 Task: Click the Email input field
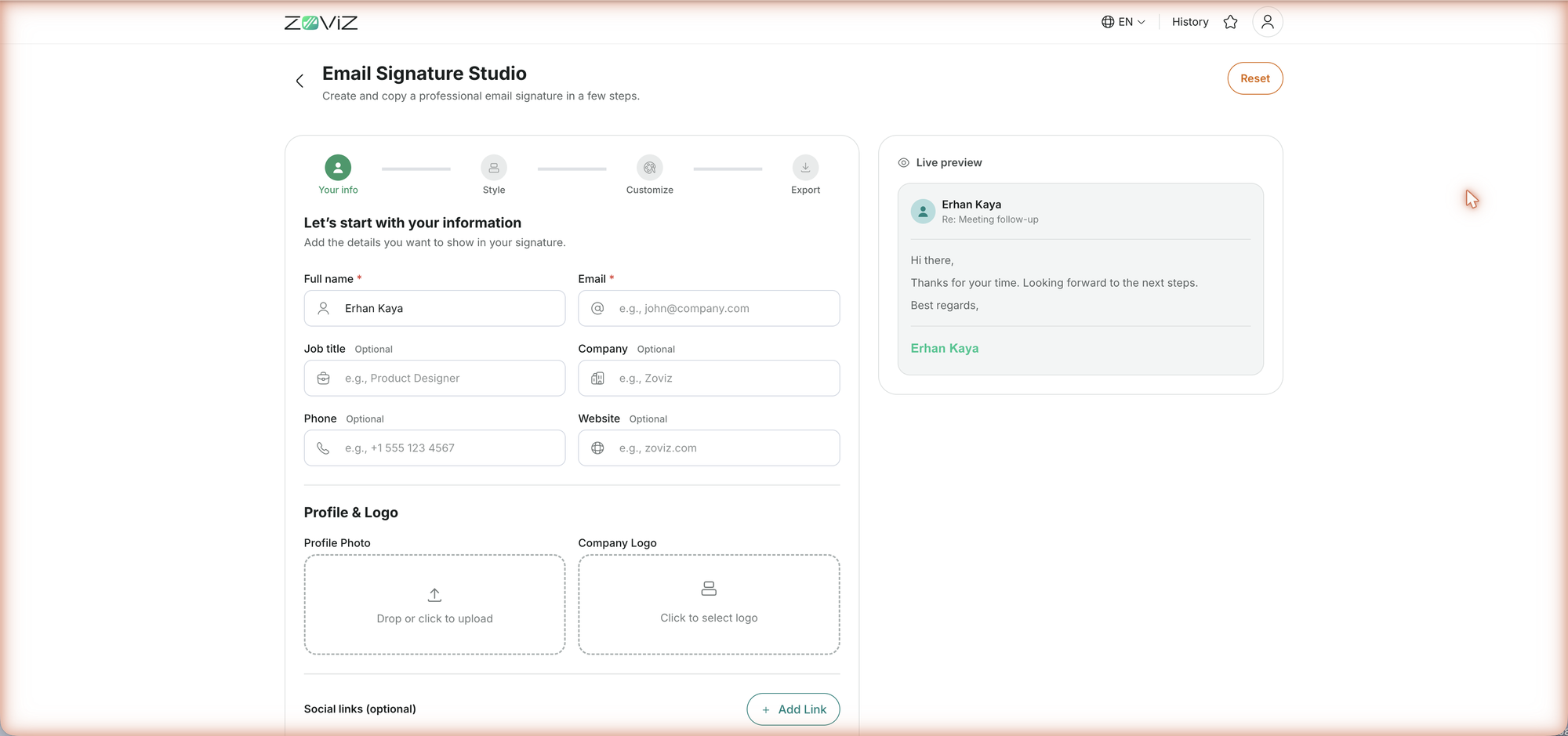(709, 309)
